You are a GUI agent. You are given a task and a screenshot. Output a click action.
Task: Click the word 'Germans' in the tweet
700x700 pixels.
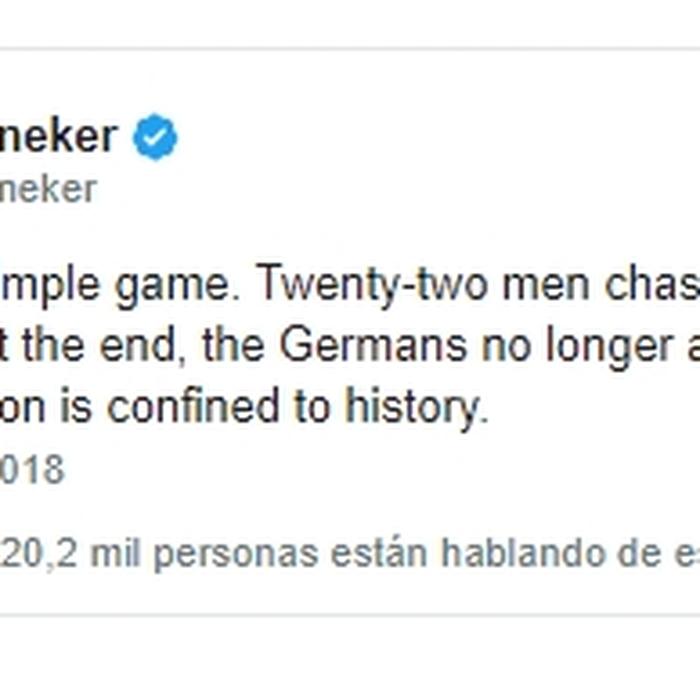pyautogui.click(x=373, y=346)
